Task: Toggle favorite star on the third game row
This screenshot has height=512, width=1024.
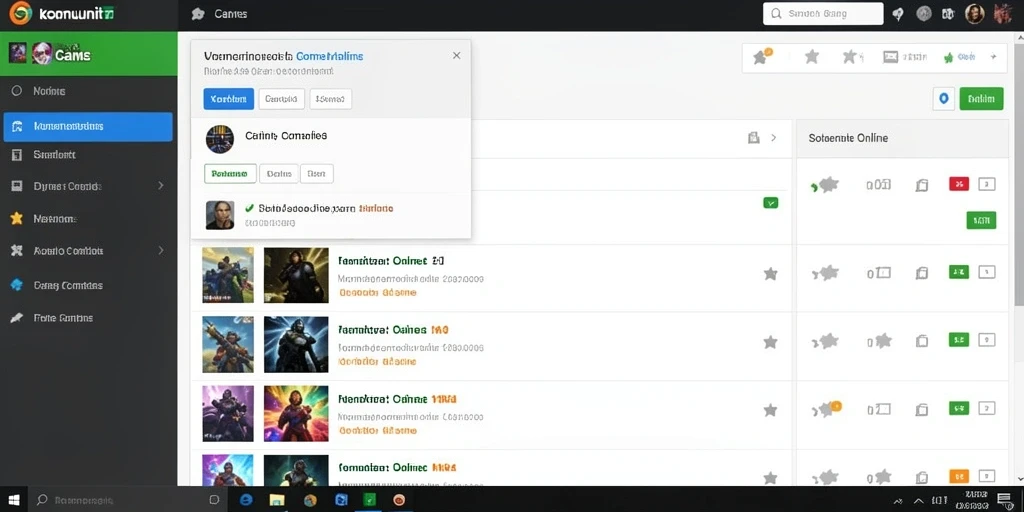Action: 771,409
